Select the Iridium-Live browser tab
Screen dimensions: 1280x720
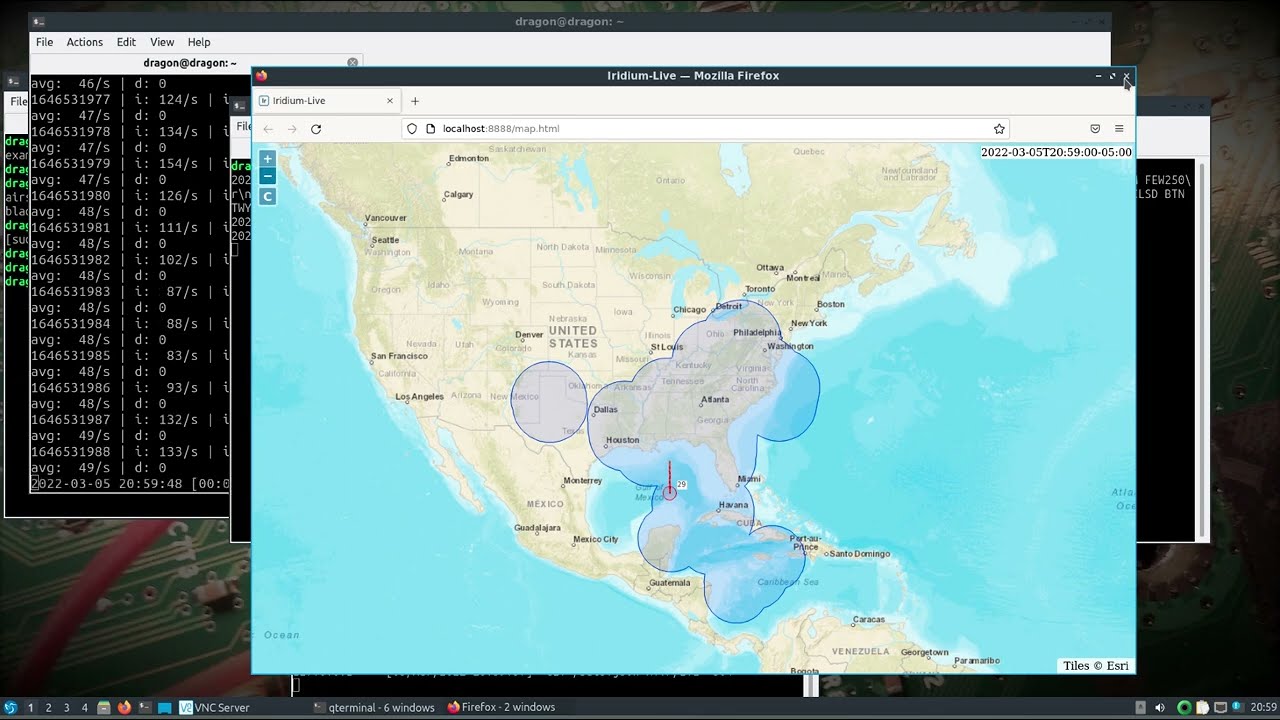coord(320,101)
